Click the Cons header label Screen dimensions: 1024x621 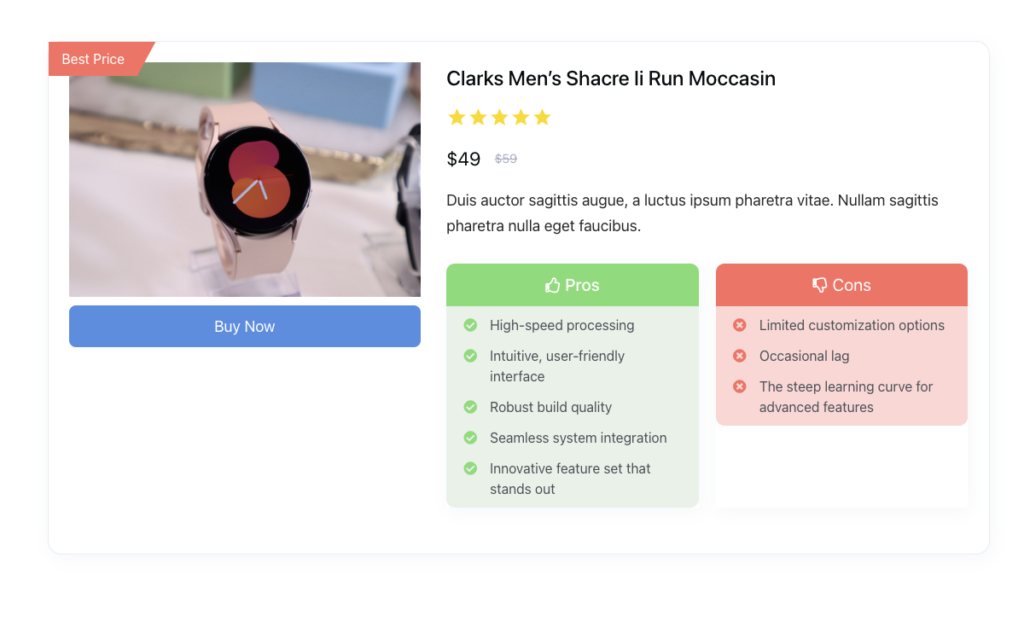coord(851,285)
